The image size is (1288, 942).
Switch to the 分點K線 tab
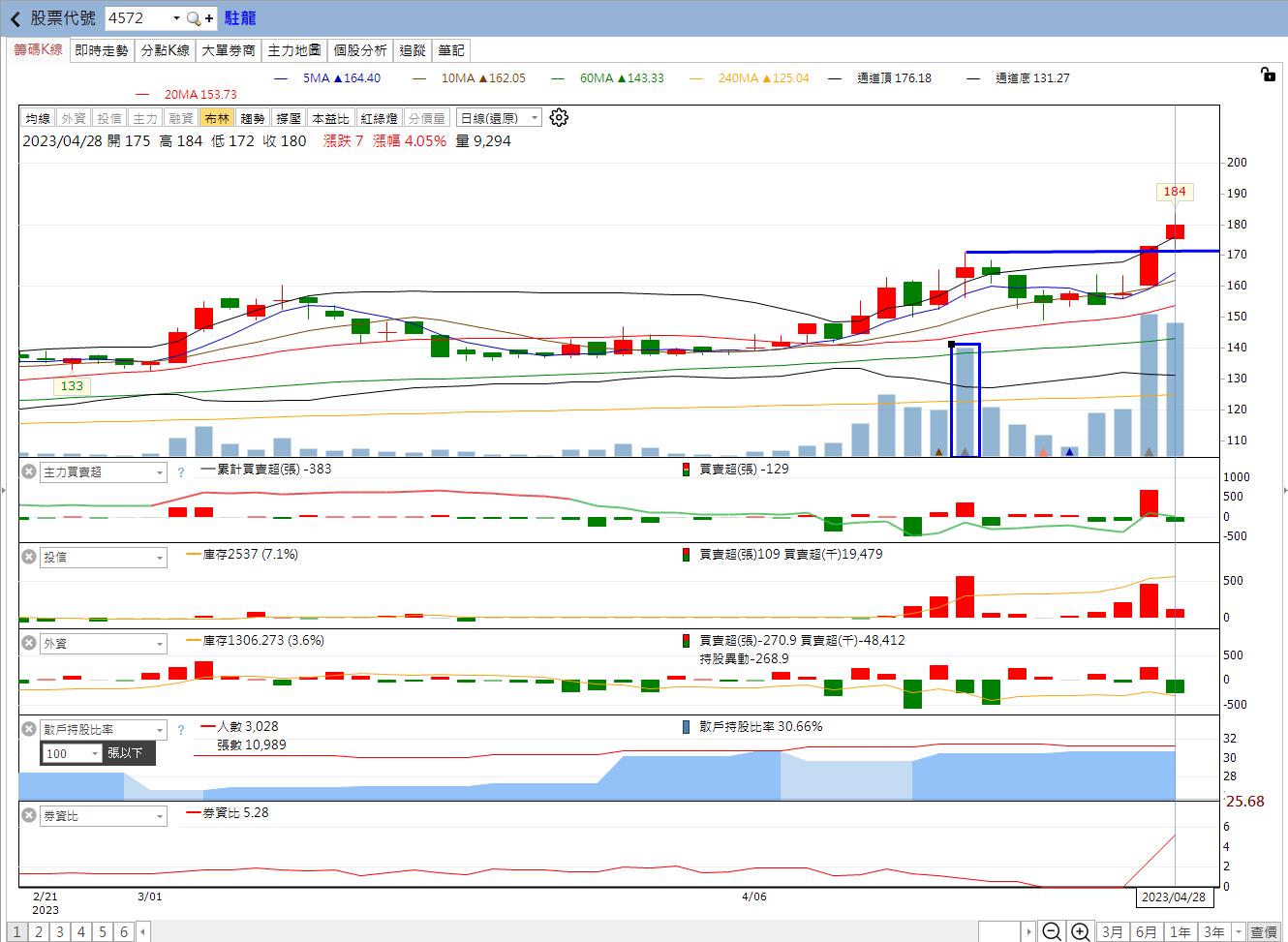[x=165, y=50]
